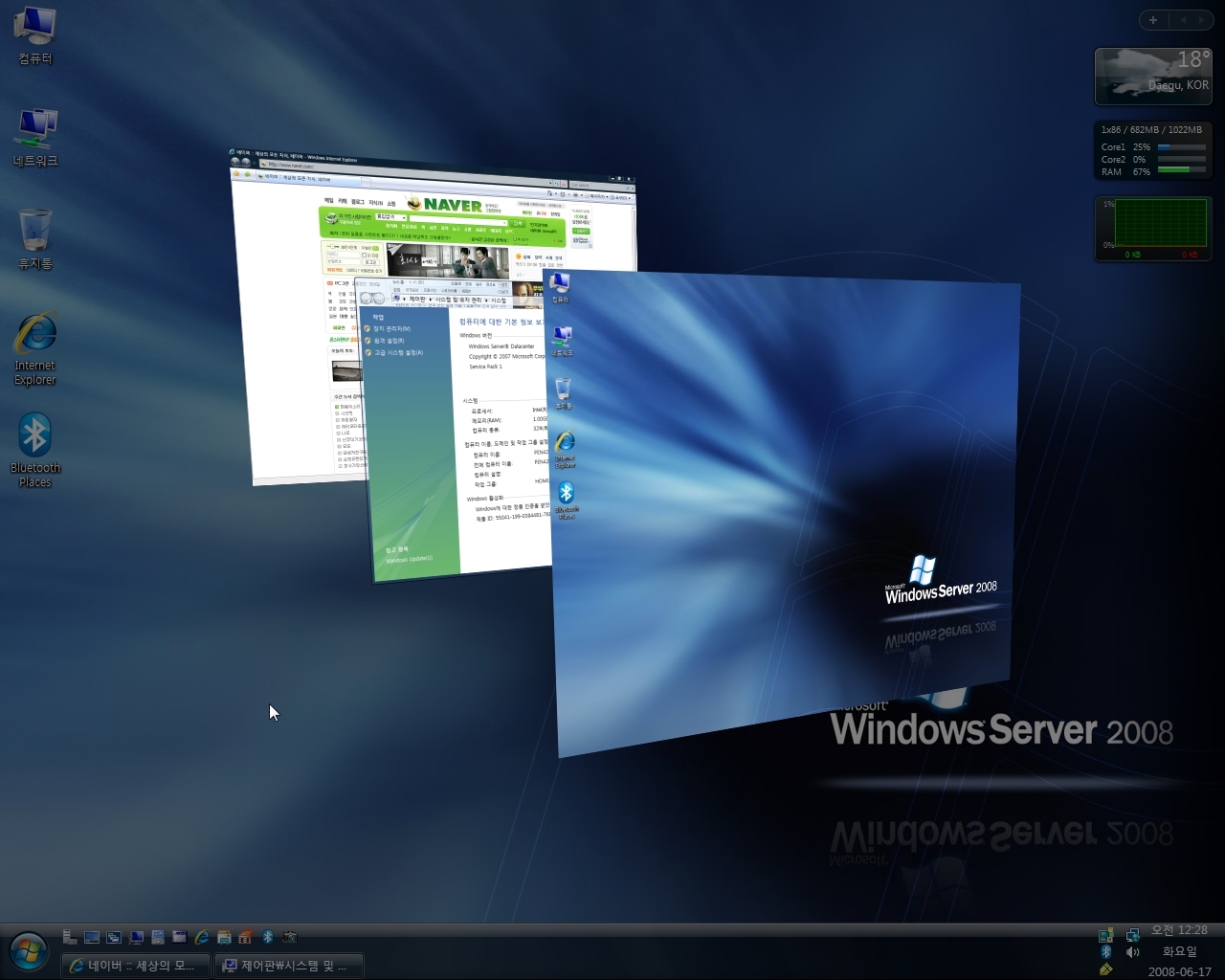
Task: Open the volume speaker tray icon
Action: pyautogui.click(x=1133, y=952)
